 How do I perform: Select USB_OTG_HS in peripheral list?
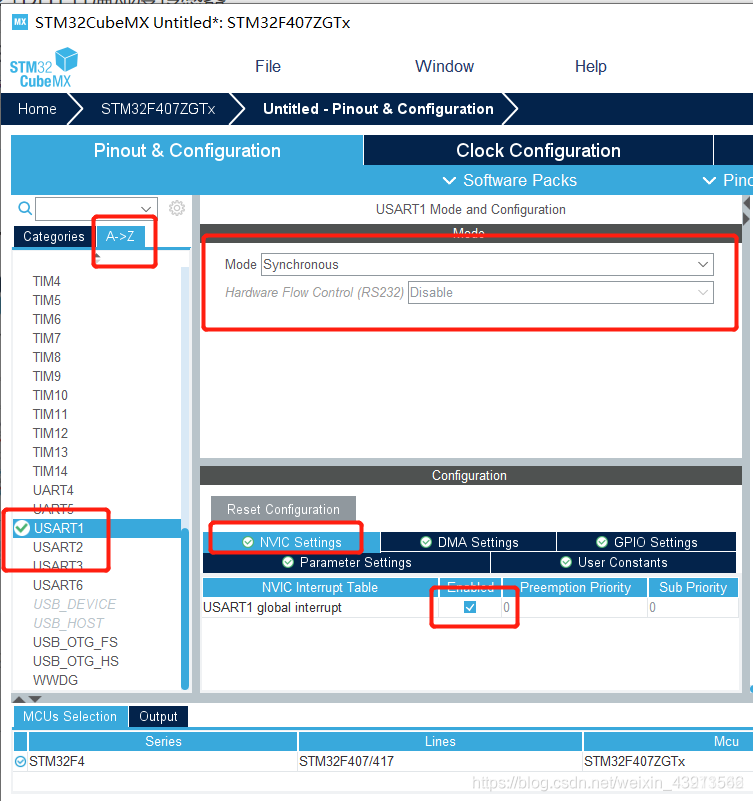pyautogui.click(x=76, y=661)
